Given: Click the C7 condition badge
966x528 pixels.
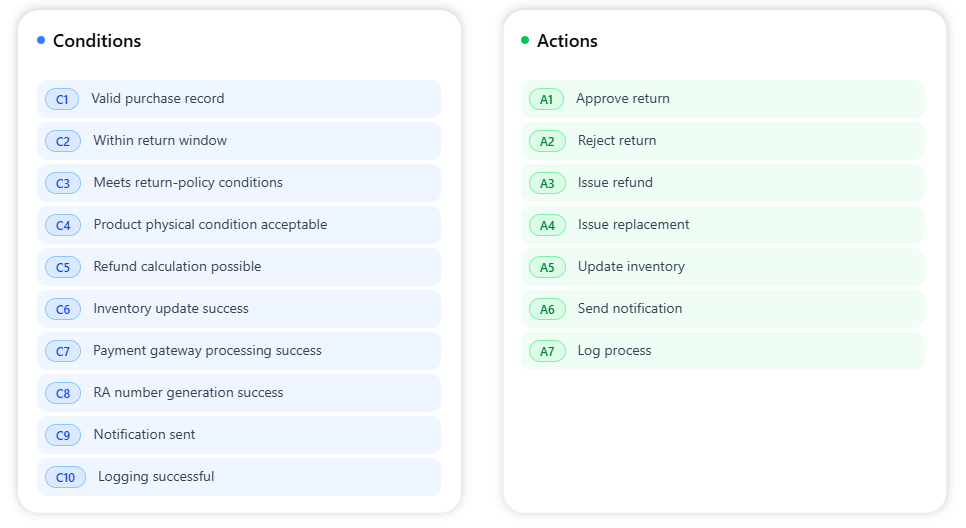Looking at the screenshot, I should point(63,351).
